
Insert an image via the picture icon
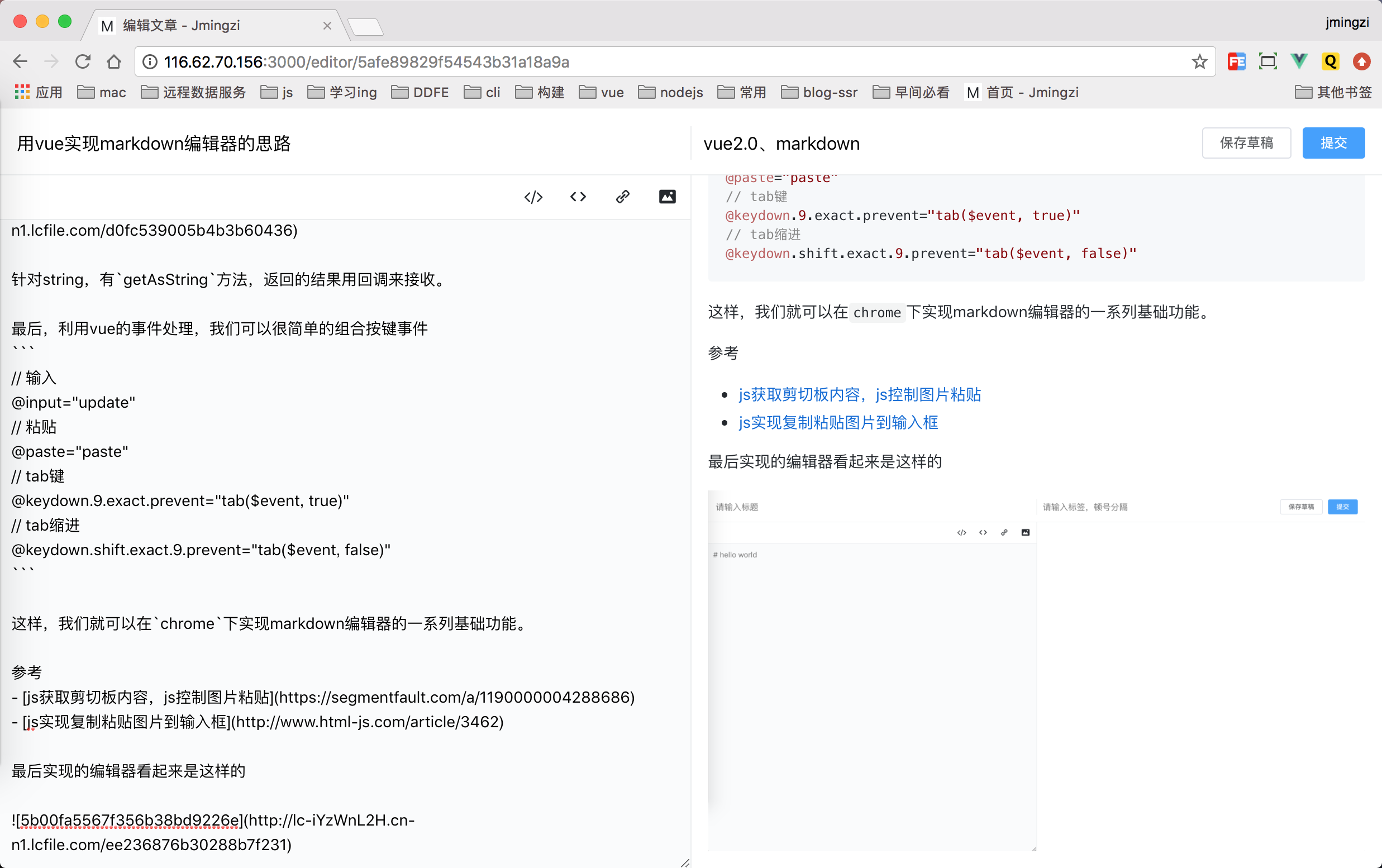click(668, 197)
